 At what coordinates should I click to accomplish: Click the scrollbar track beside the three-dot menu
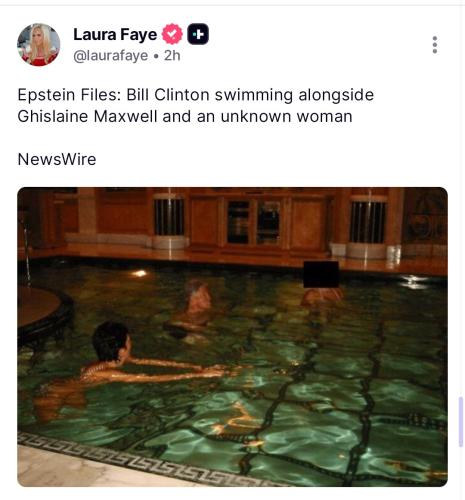(x=461, y=45)
